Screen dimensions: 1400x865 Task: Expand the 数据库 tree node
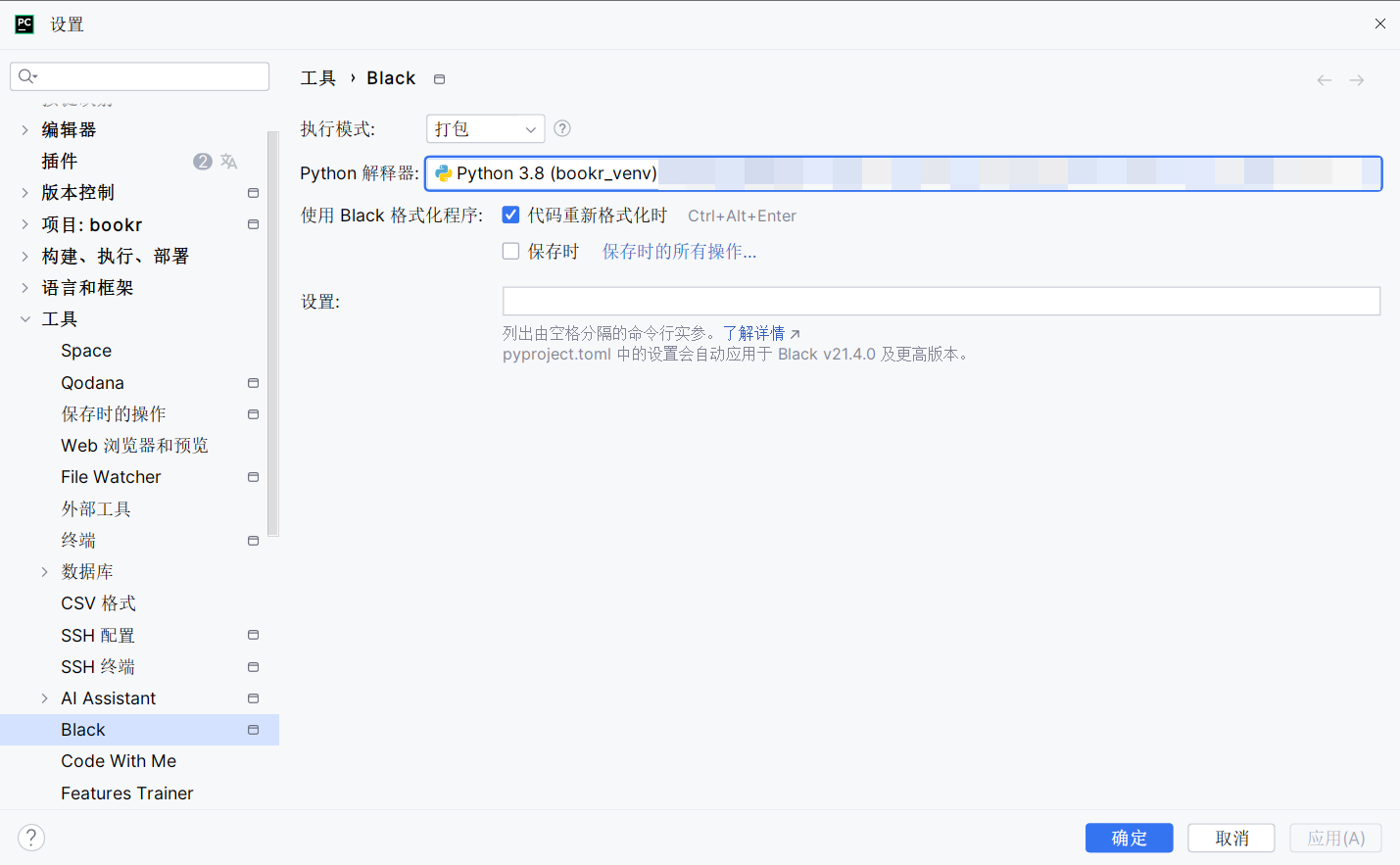pyautogui.click(x=44, y=571)
